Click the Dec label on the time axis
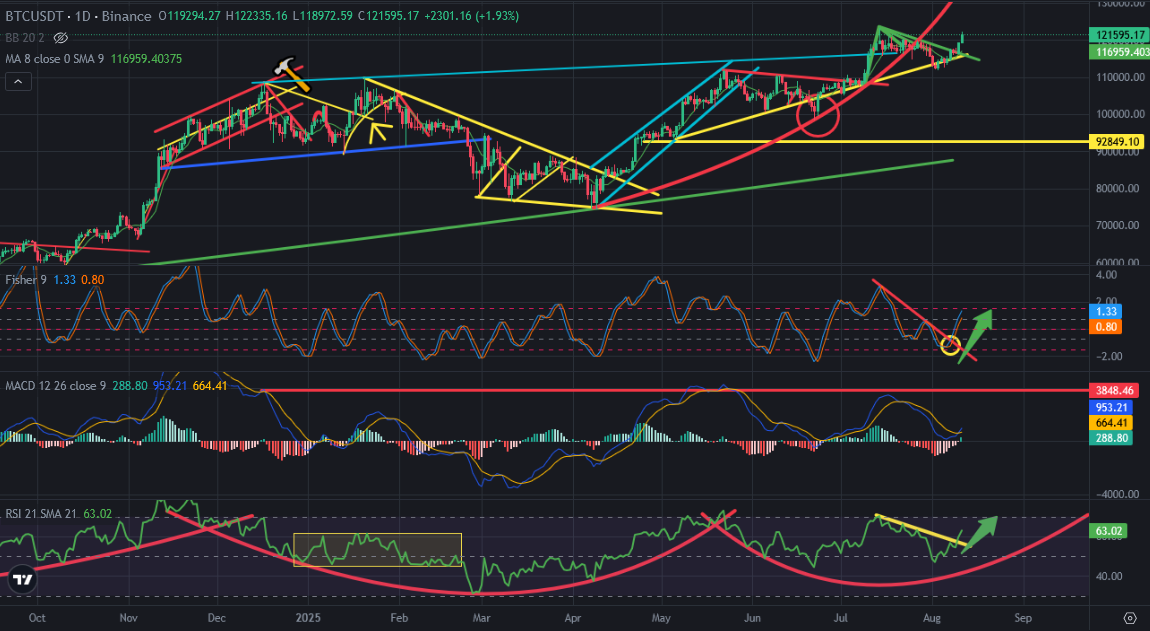Screen dimensions: 1150x631 (x=216, y=618)
